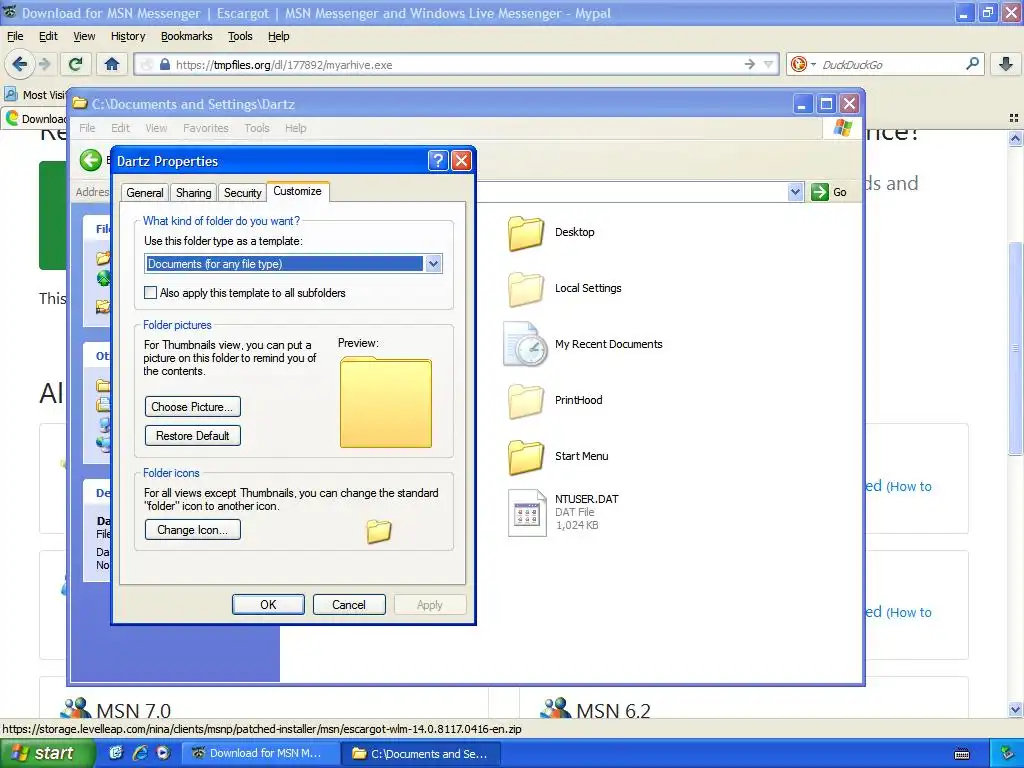Reload the page with the refresh icon
The width and height of the screenshot is (1024, 768).
76,64
